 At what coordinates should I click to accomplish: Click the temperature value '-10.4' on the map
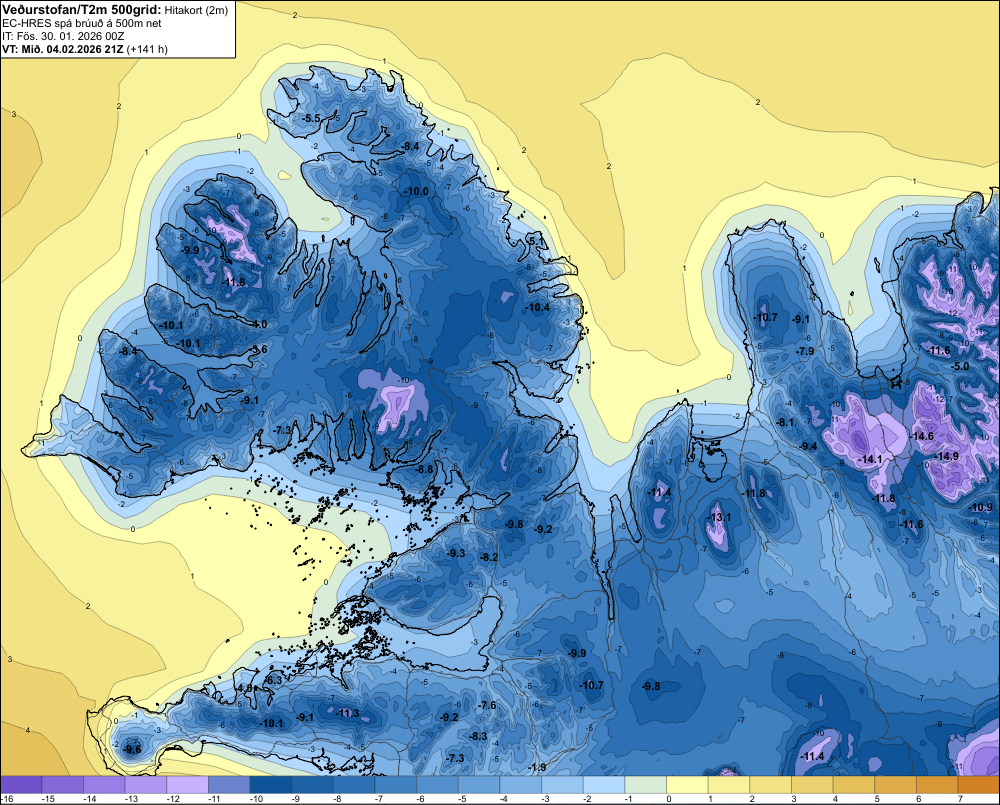(x=538, y=307)
